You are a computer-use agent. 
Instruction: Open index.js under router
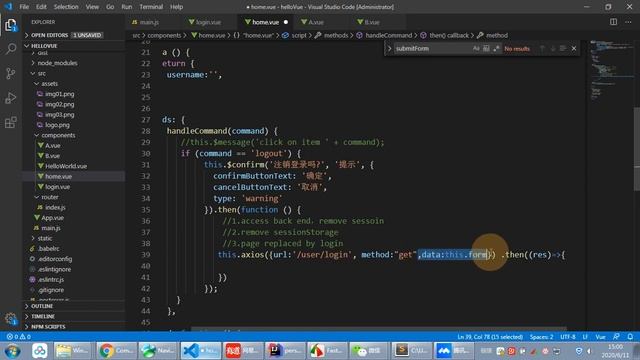tap(55, 207)
